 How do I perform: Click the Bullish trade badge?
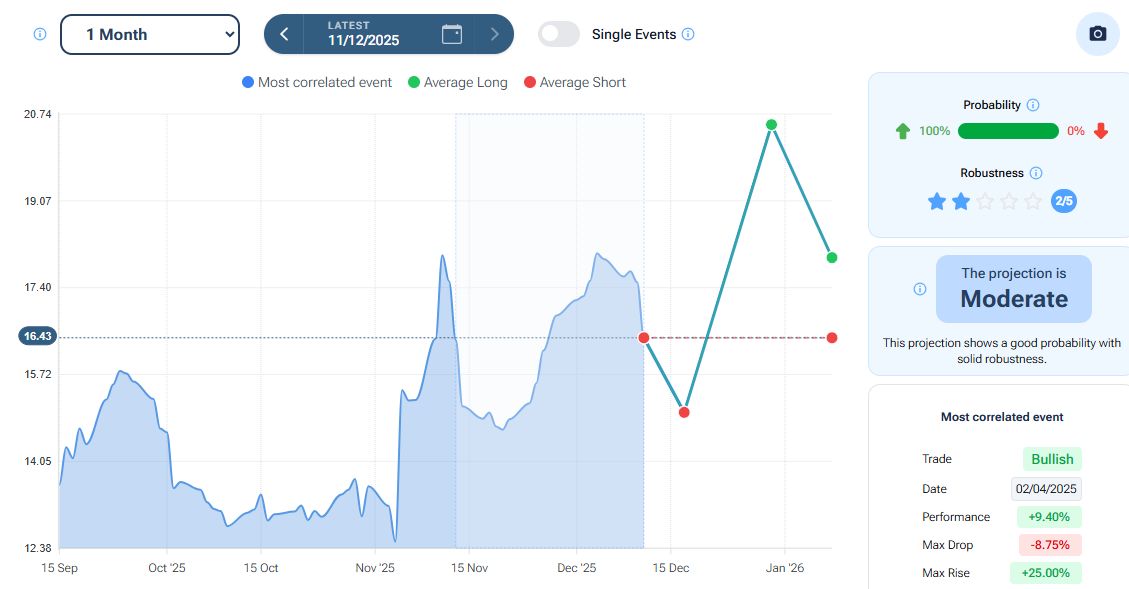tap(1052, 459)
